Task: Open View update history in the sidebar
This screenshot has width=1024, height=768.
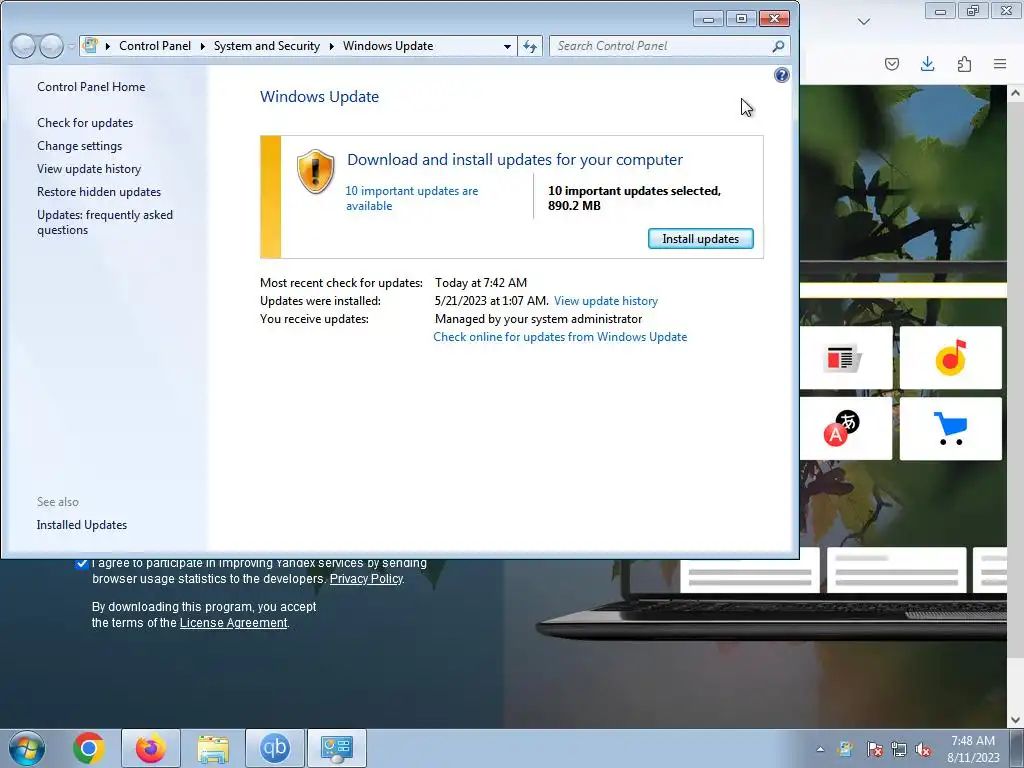Action: pos(89,168)
